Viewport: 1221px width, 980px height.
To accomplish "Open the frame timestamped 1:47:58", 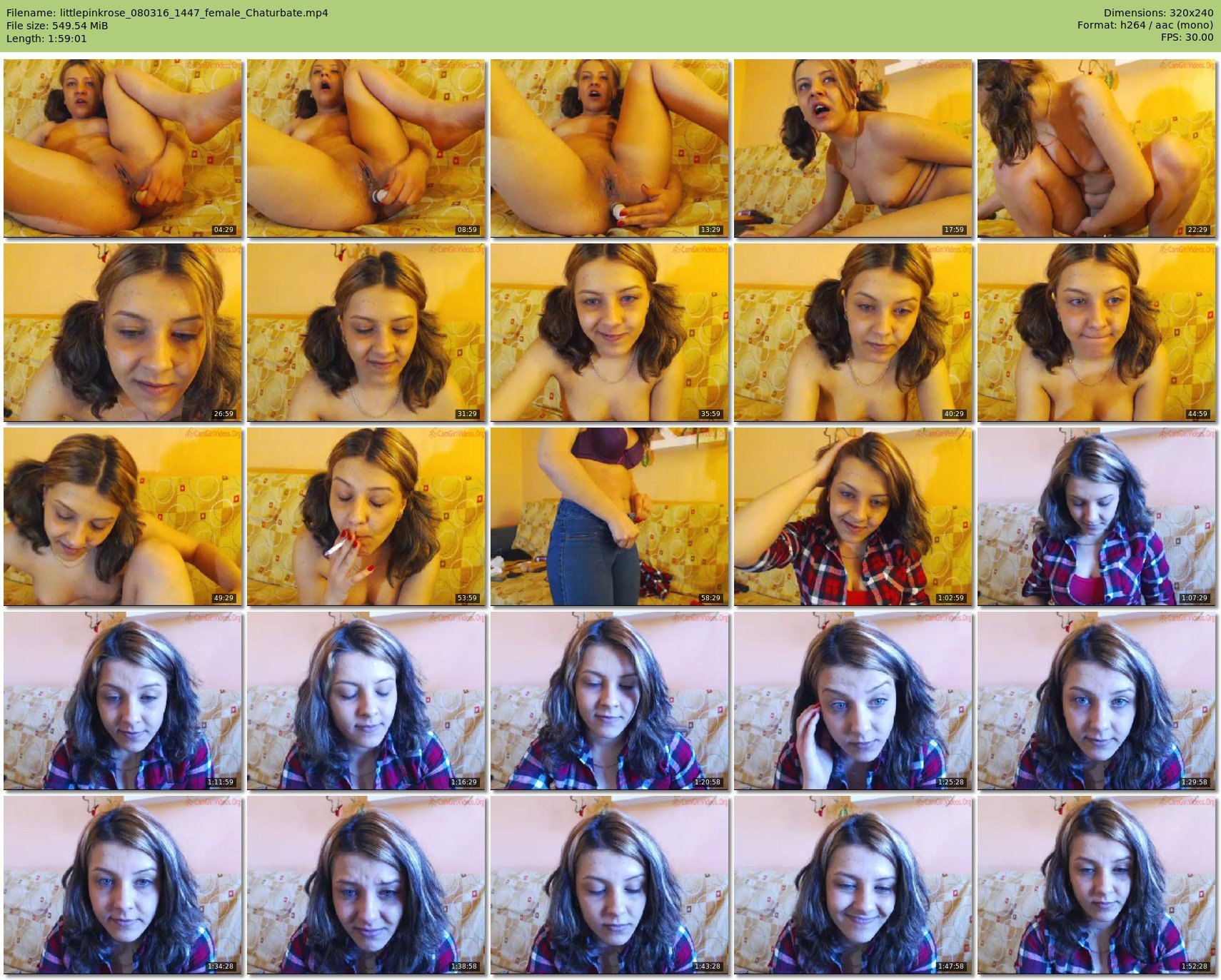I will click(x=853, y=884).
